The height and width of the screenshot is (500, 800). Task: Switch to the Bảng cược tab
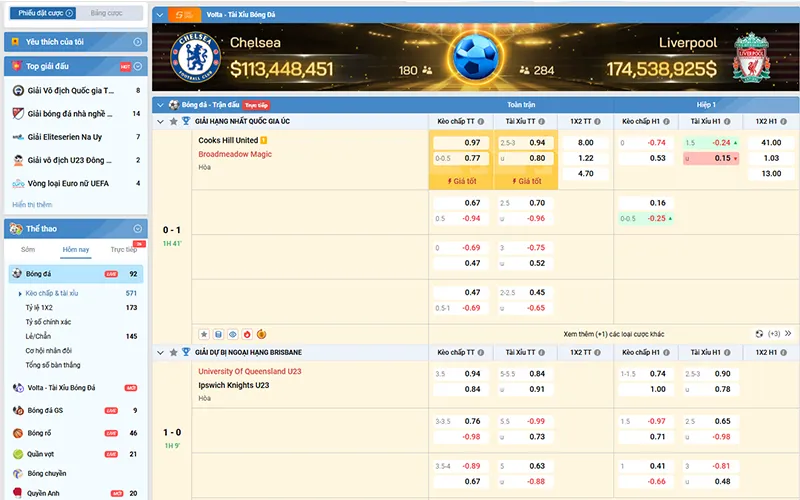107,13
